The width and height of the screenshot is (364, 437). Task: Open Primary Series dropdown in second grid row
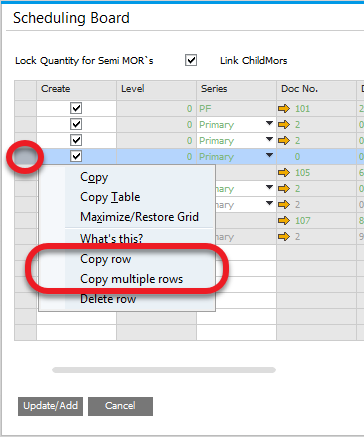269,123
